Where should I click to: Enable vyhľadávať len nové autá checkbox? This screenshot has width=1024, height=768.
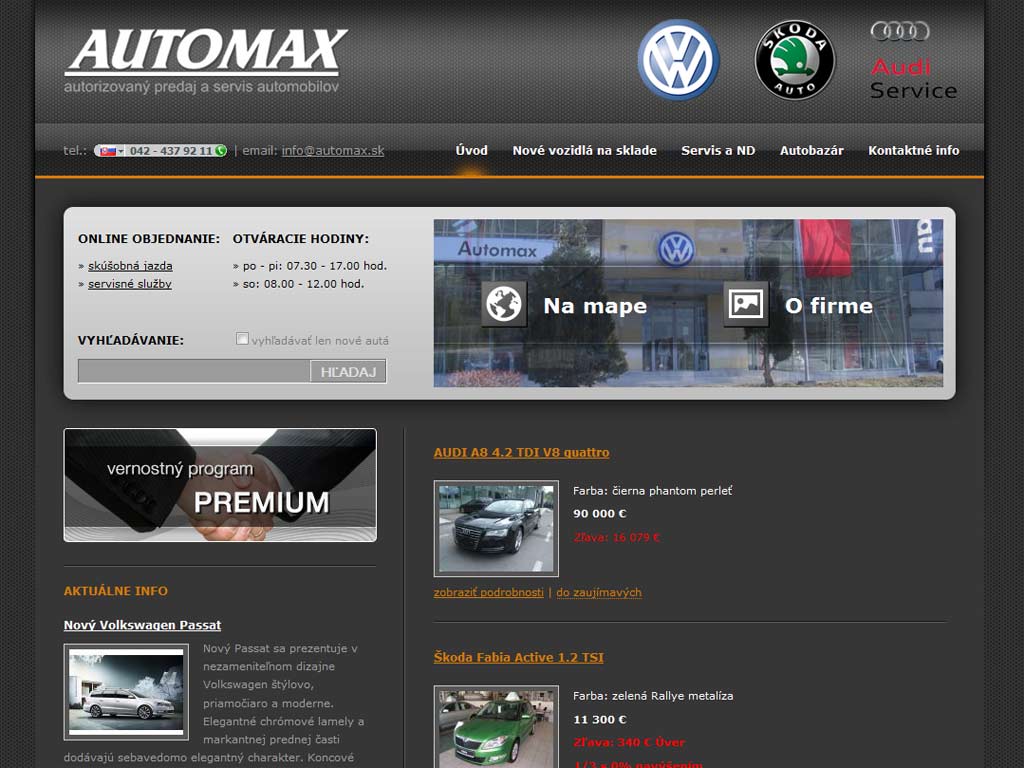coord(242,339)
